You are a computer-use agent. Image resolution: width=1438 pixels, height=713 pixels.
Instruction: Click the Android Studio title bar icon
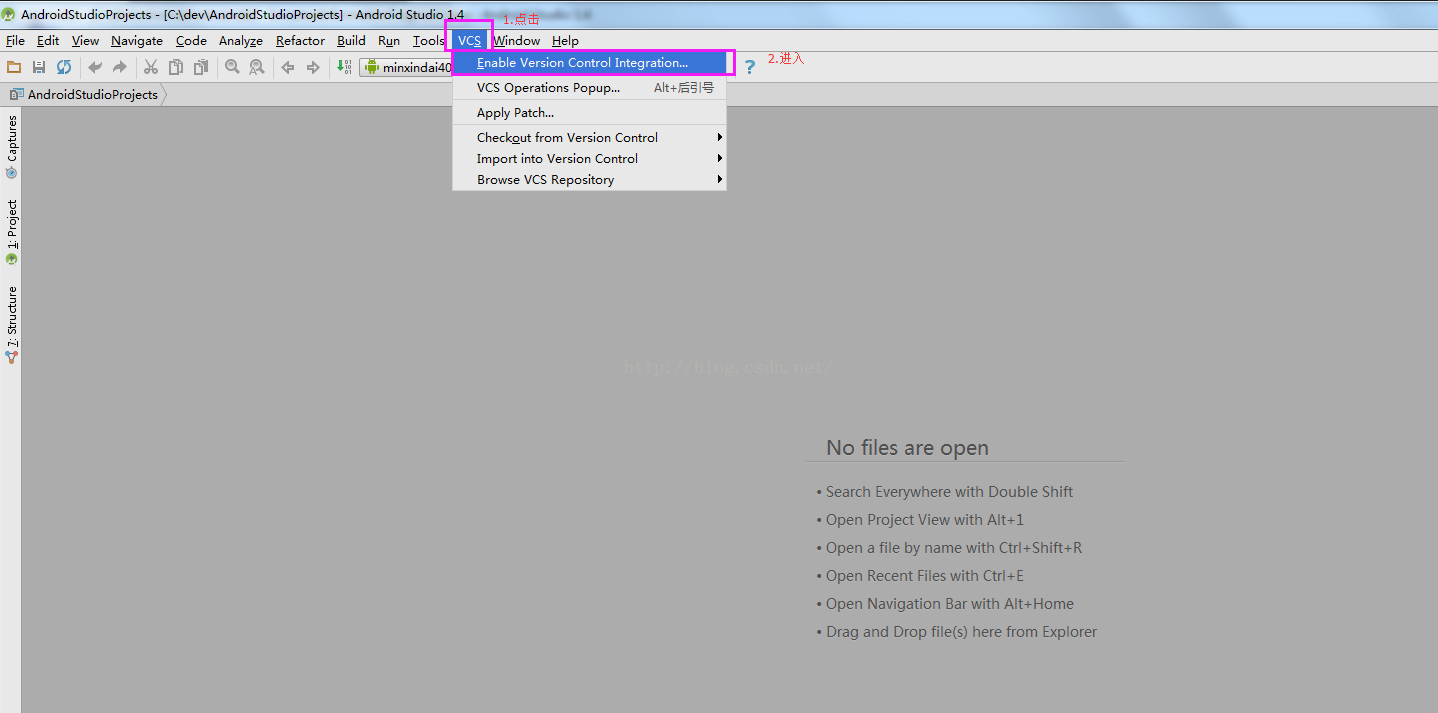click(x=9, y=15)
